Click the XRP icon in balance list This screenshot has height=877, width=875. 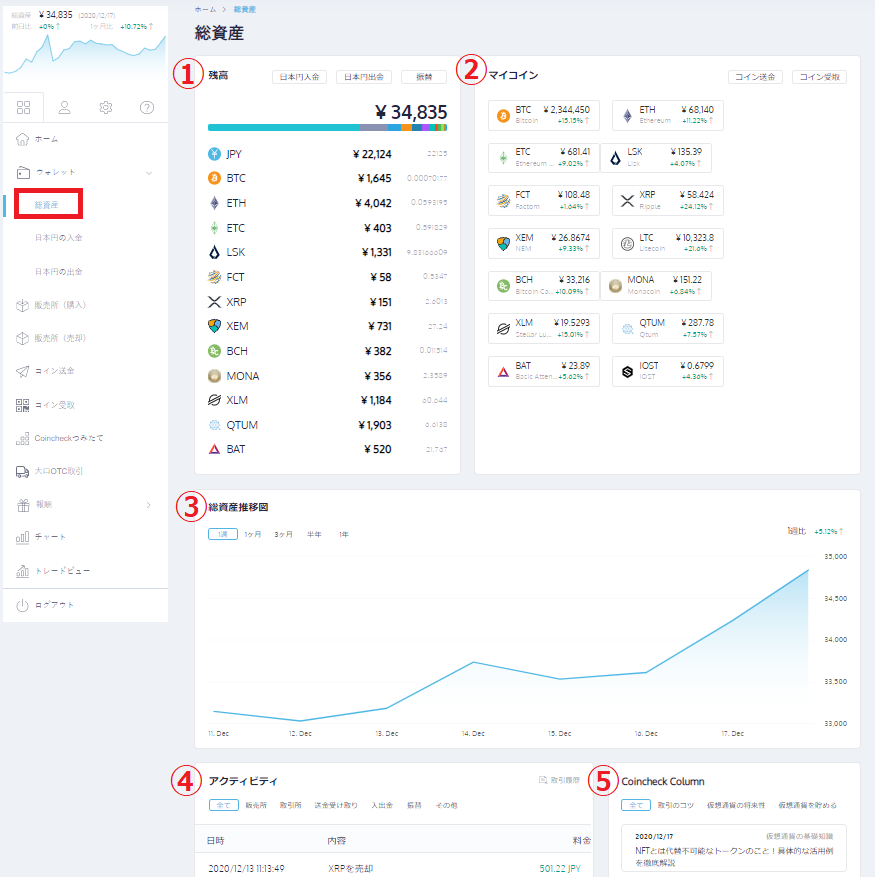click(214, 302)
